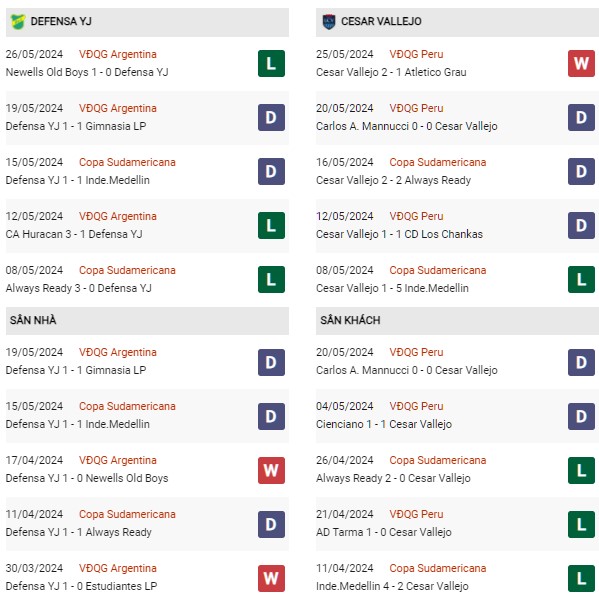Open the CESAR VALLEJO header title
Screen dimensions: 599x599
pyautogui.click(x=381, y=21)
